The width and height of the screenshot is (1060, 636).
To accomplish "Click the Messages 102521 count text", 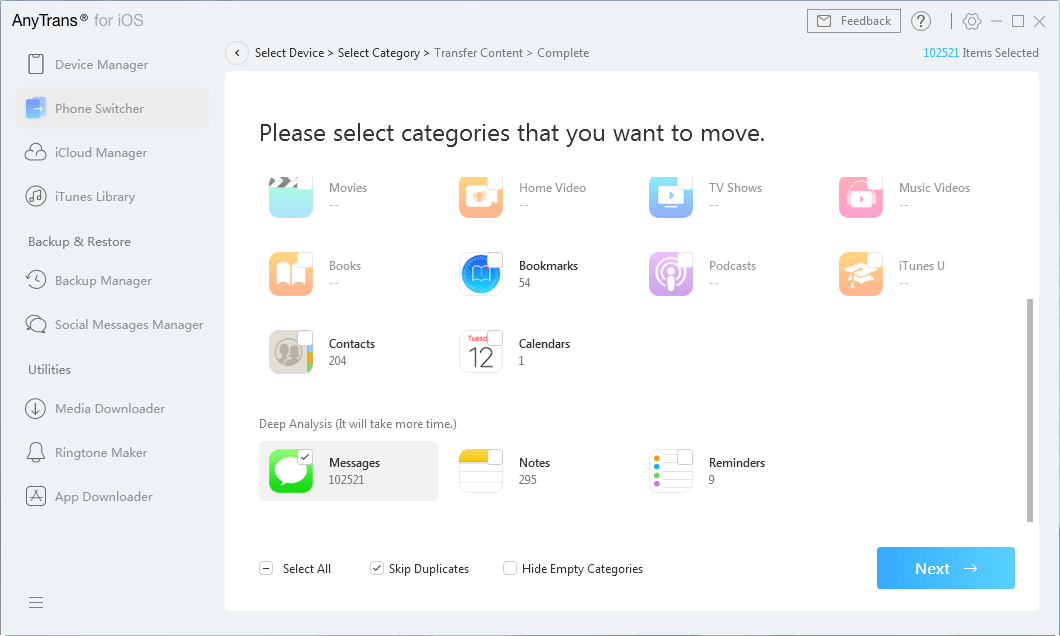I will coord(346,480).
